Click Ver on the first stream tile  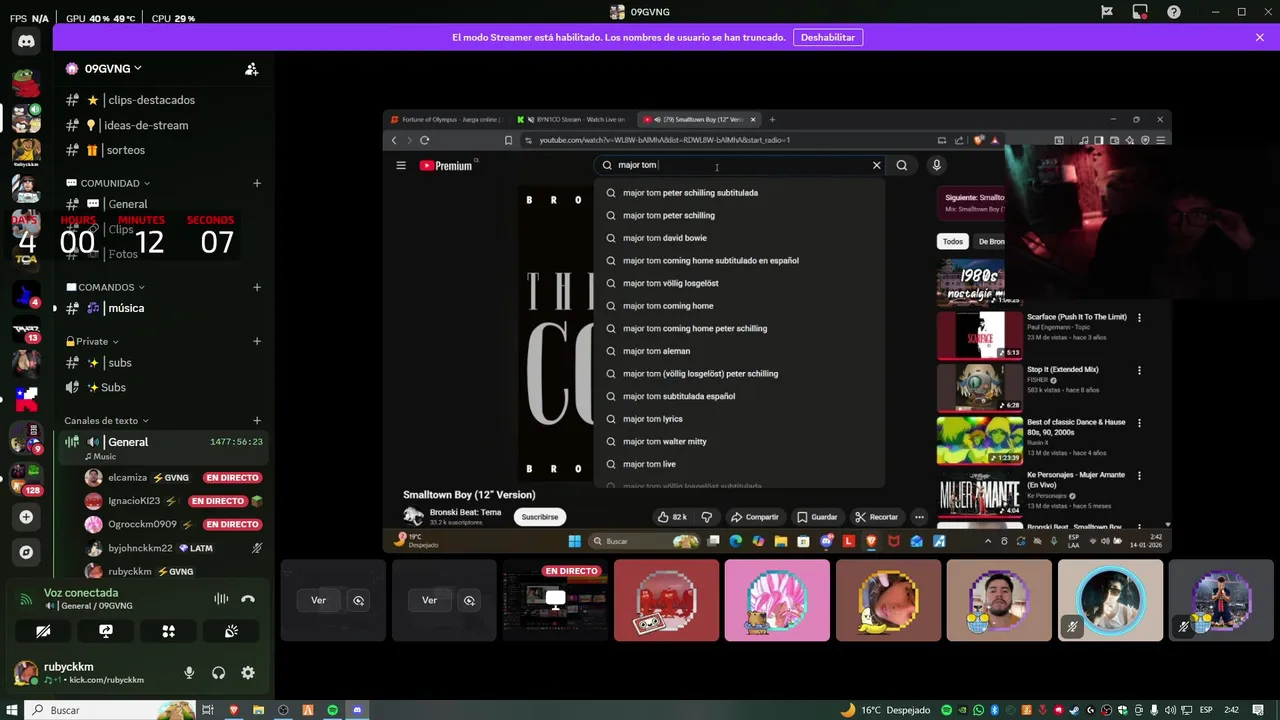(x=318, y=600)
